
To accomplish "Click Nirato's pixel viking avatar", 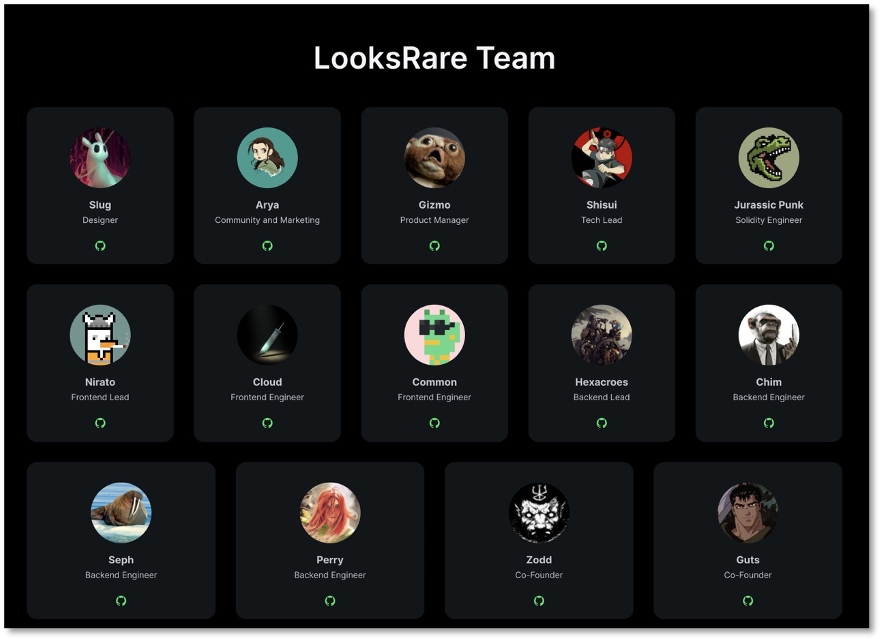I will pyautogui.click(x=100, y=335).
